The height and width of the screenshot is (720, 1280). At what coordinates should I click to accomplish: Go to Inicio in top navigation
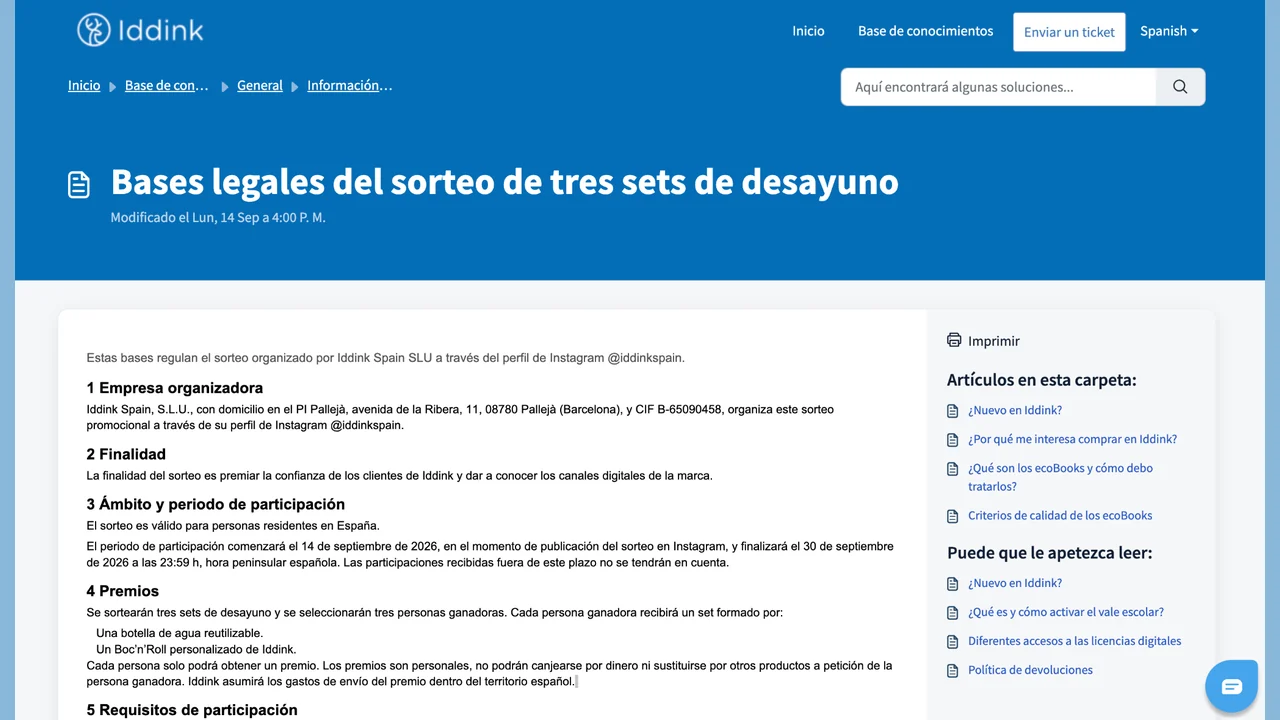[x=808, y=31]
